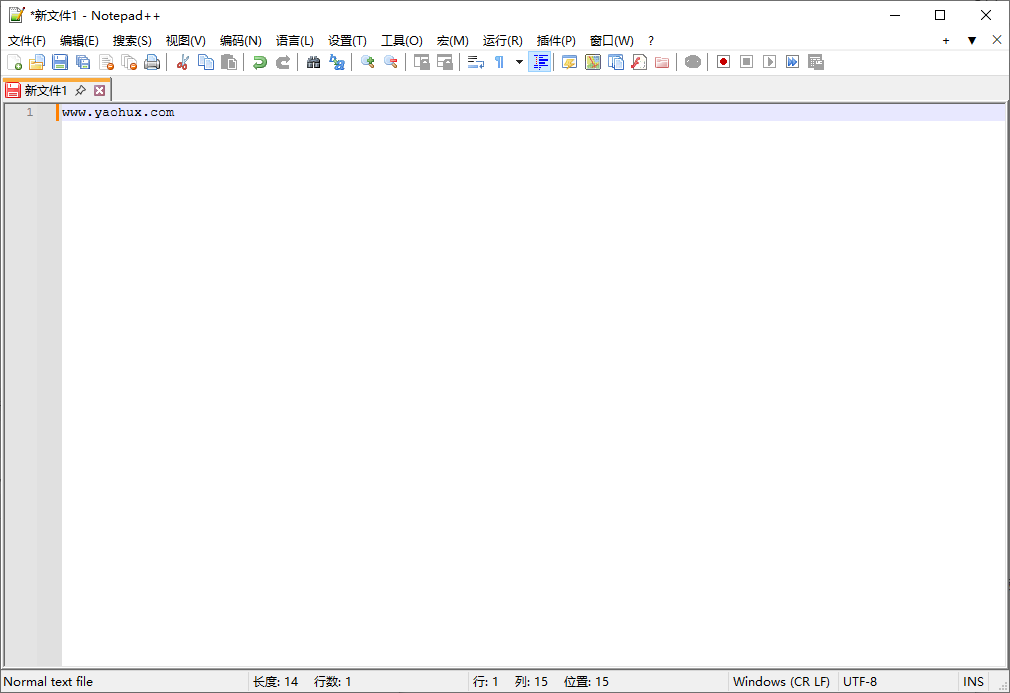The width and height of the screenshot is (1010, 693).
Task: Expand the hidden-tabs plus button
Action: (x=946, y=40)
